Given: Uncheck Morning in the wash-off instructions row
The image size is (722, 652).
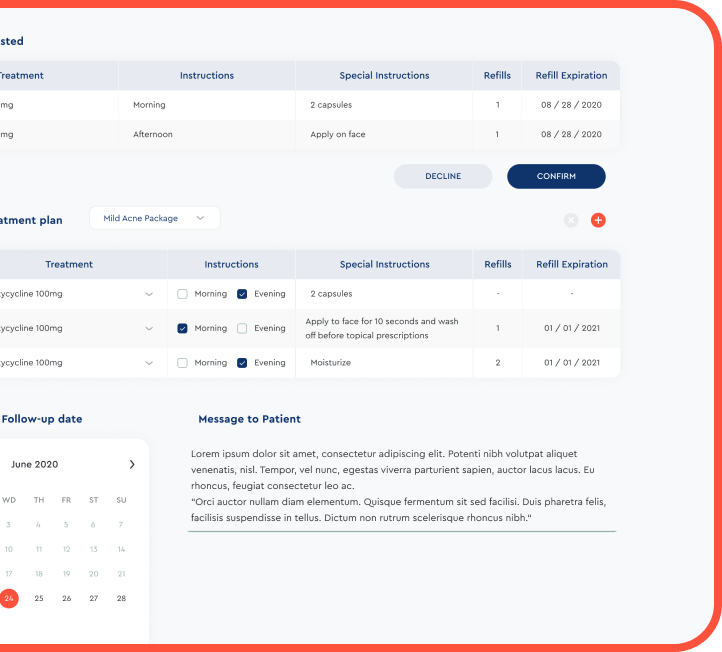Looking at the screenshot, I should [x=182, y=328].
